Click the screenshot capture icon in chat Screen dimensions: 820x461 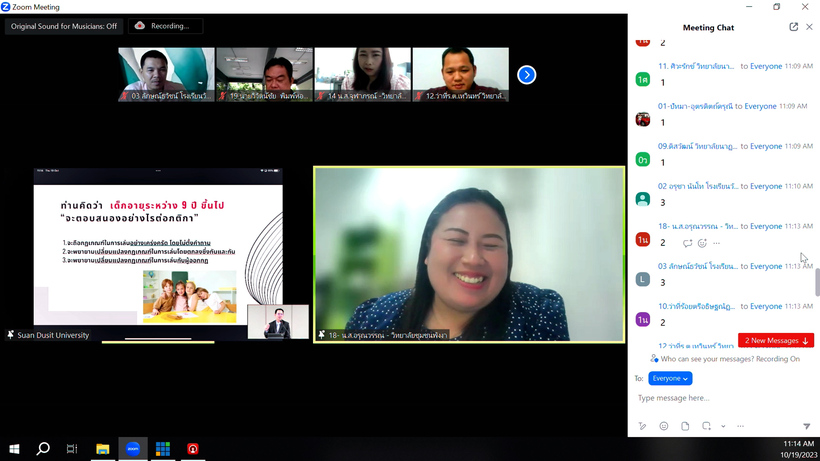tap(706, 426)
